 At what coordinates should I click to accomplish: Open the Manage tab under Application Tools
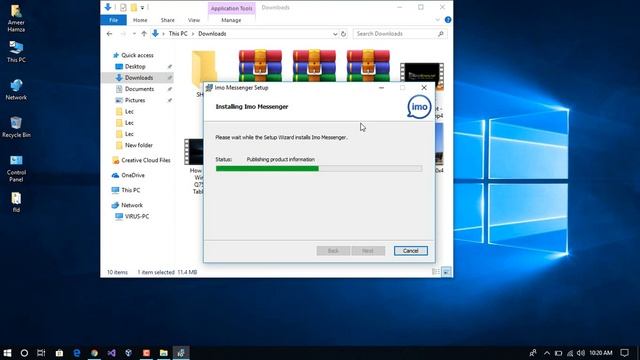231,20
